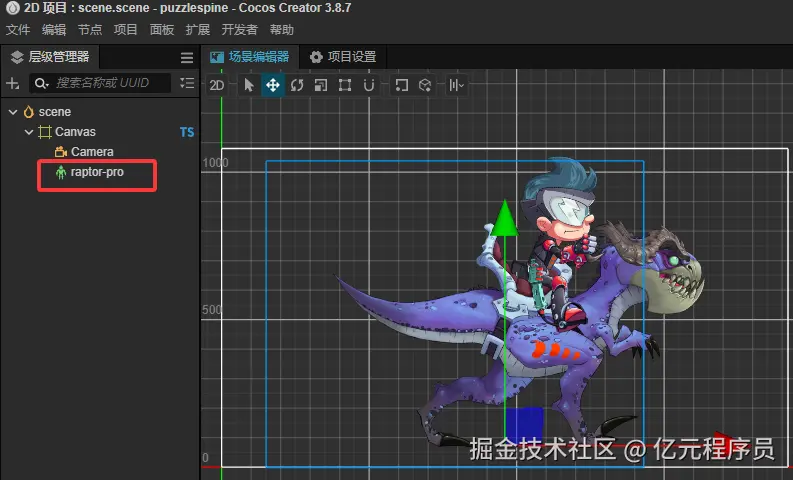Screen dimensions: 793x480
Task: Collapse the Canvas node
Action: (29, 132)
